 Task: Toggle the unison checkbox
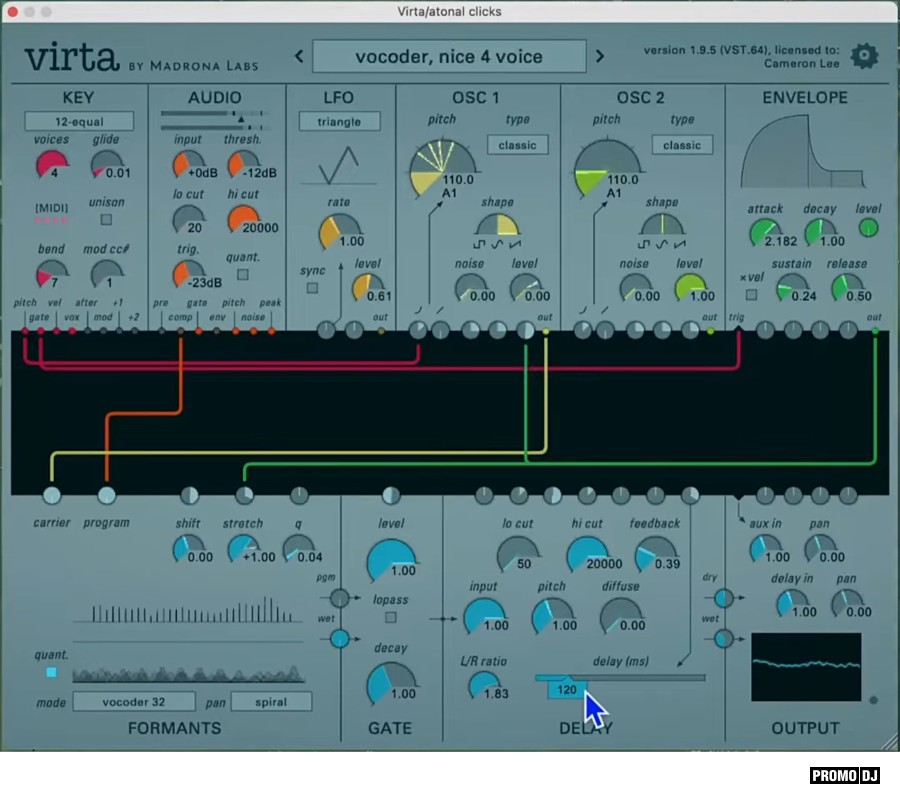click(107, 220)
